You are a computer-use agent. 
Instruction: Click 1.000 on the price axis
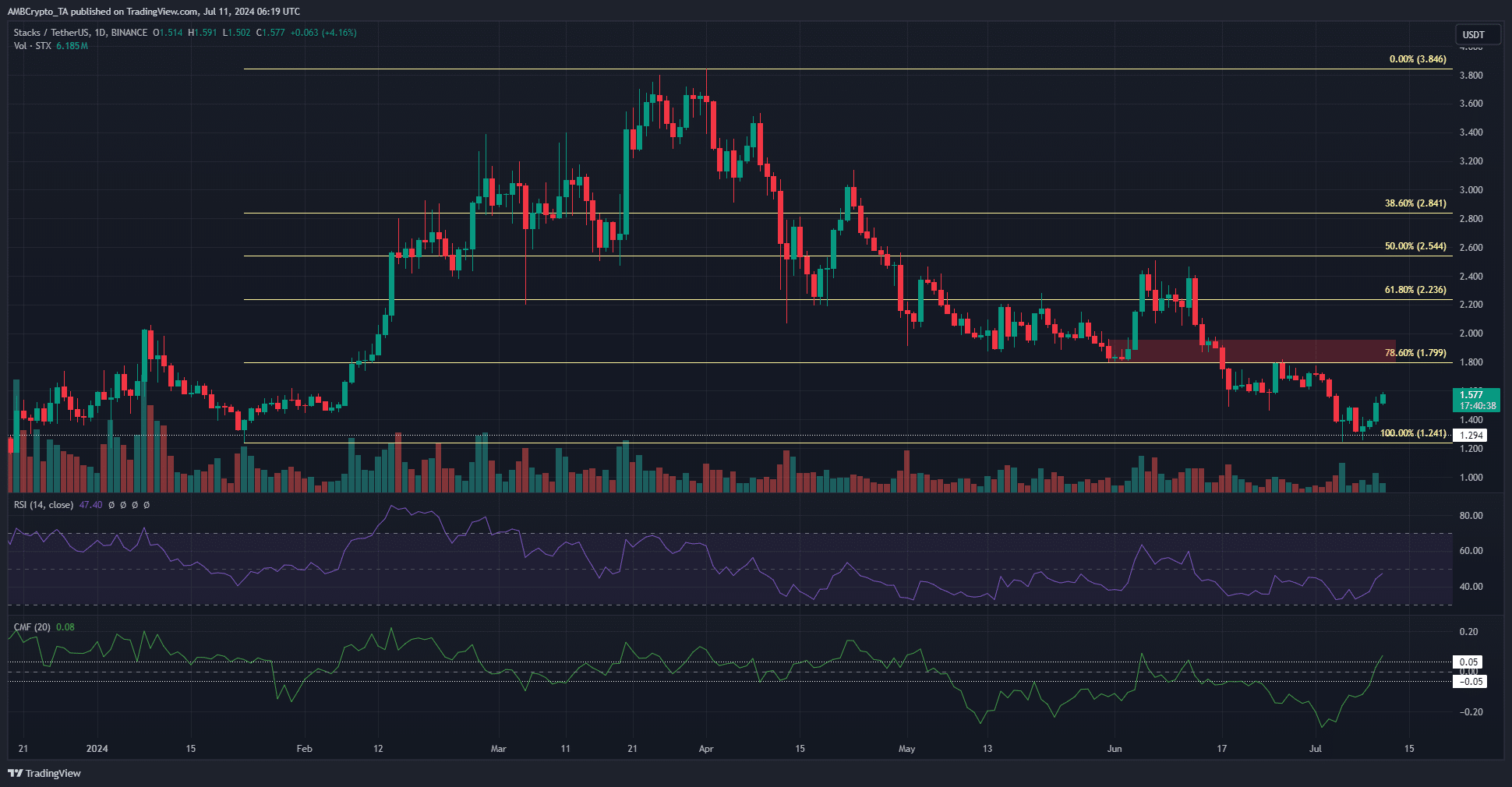1471,478
